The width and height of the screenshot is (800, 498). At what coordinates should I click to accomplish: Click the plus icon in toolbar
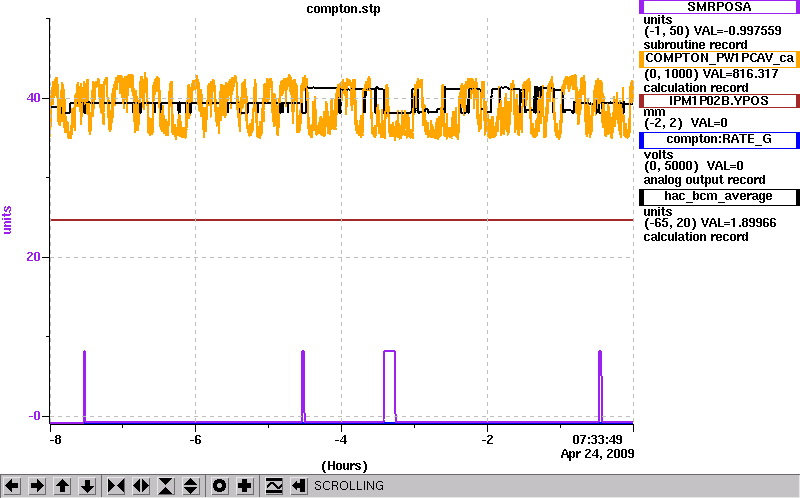(244, 486)
